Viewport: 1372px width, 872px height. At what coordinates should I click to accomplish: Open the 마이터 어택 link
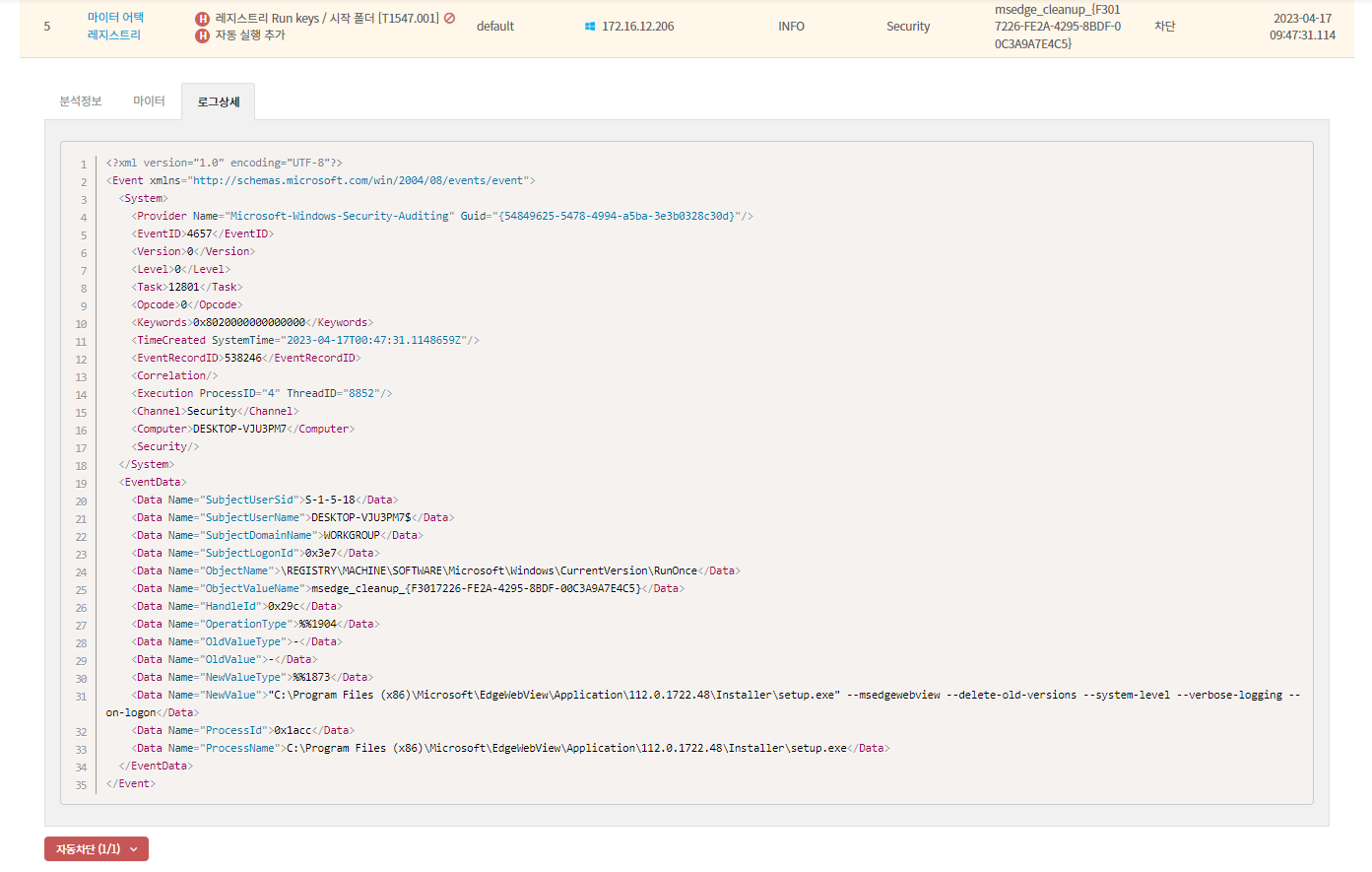point(115,17)
